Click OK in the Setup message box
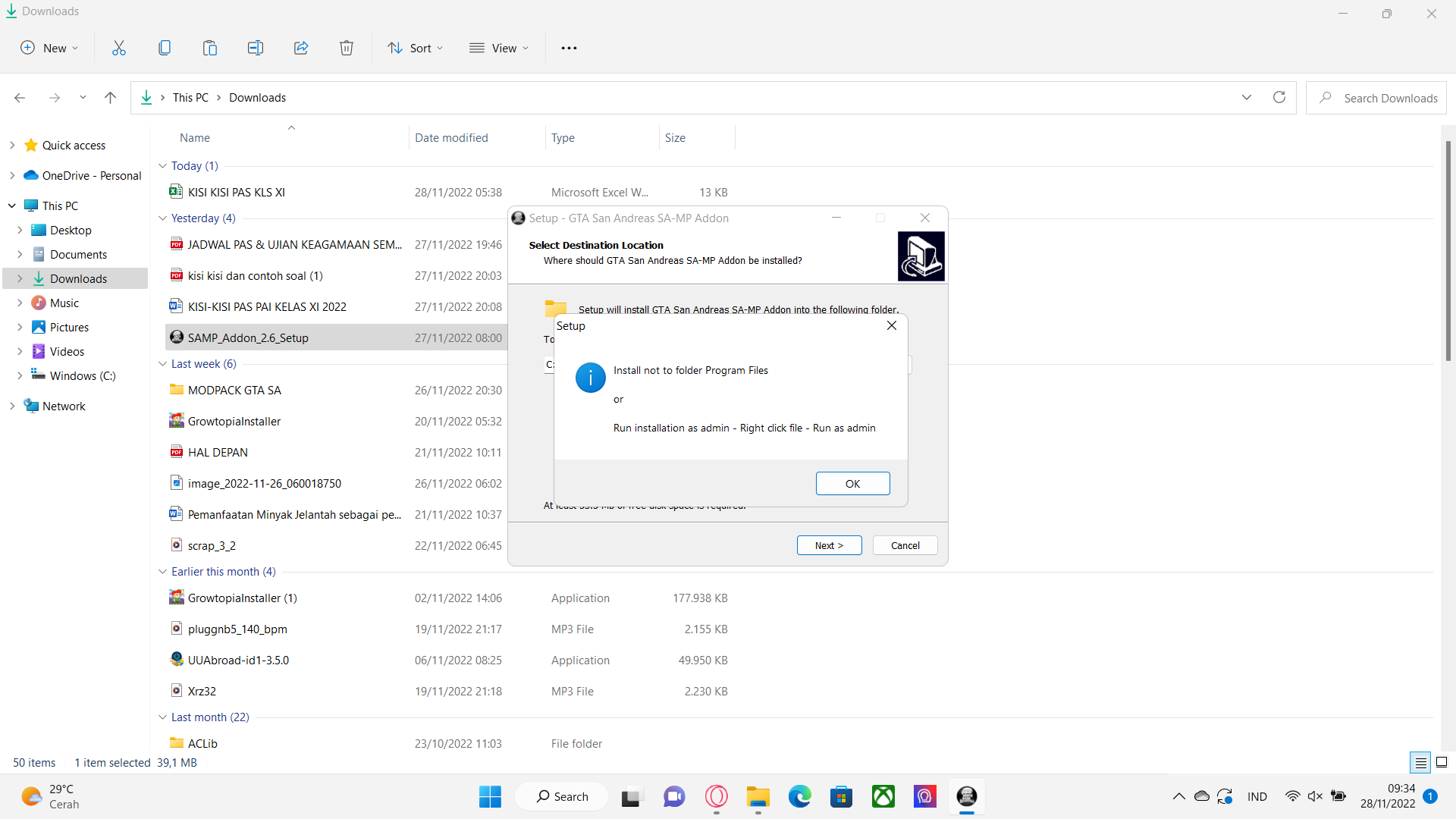This screenshot has height=819, width=1456. click(852, 484)
